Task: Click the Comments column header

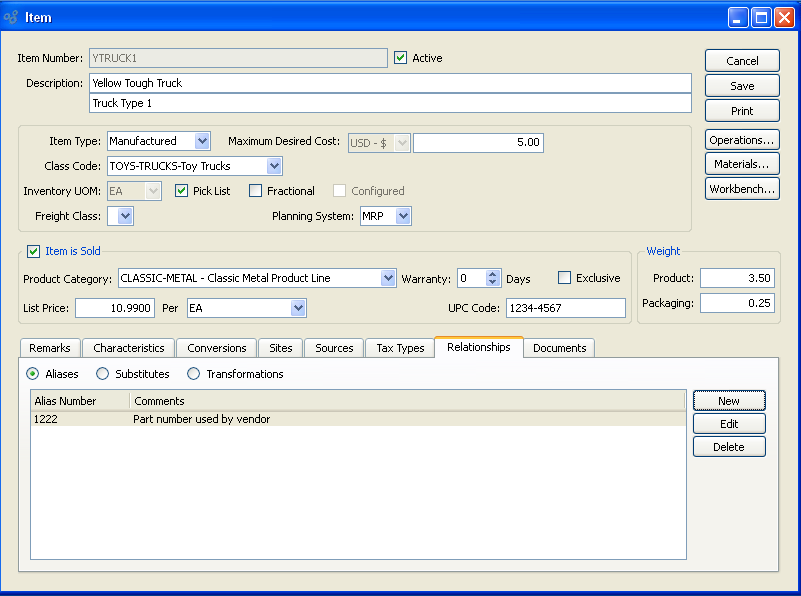Action: (407, 401)
